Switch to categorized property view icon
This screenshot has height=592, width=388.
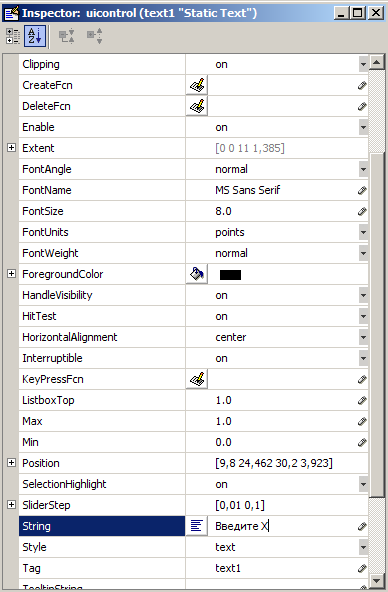(x=13, y=36)
